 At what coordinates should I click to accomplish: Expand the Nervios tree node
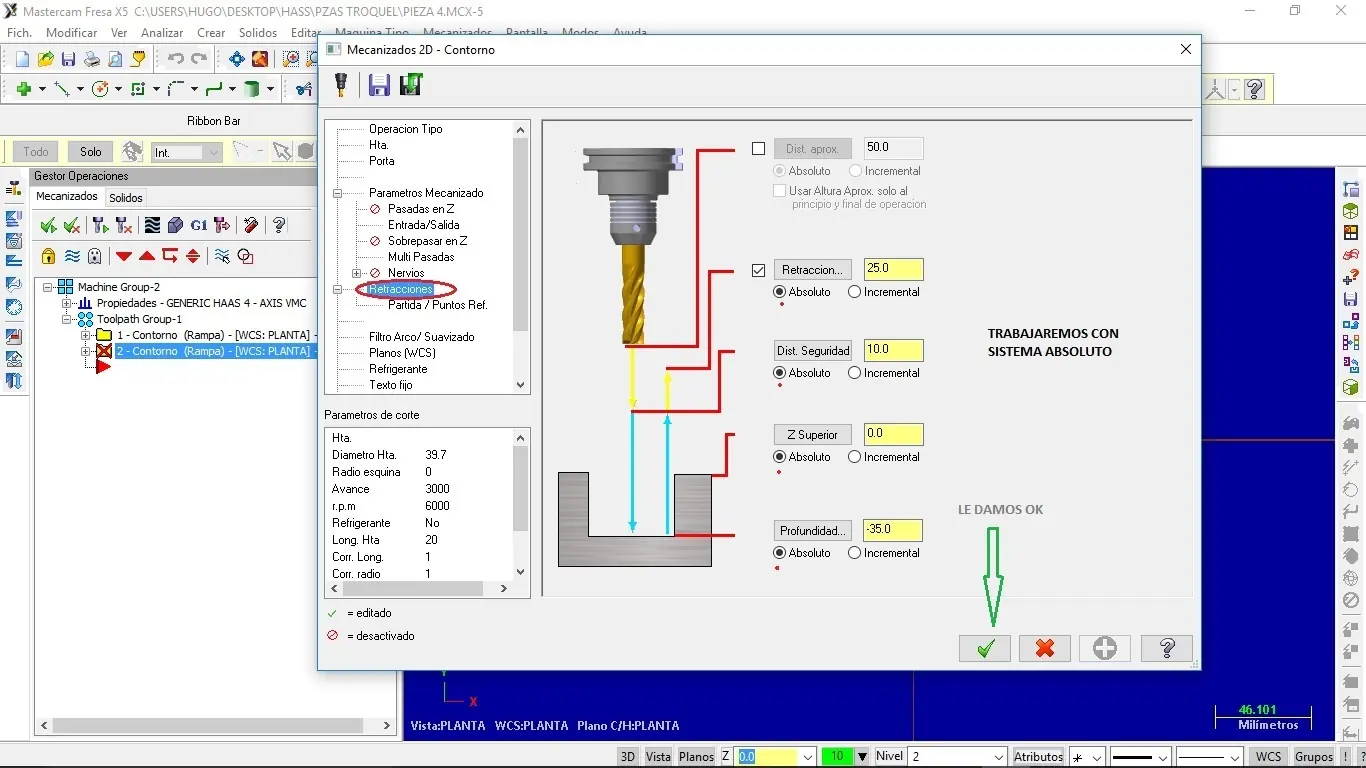click(357, 273)
